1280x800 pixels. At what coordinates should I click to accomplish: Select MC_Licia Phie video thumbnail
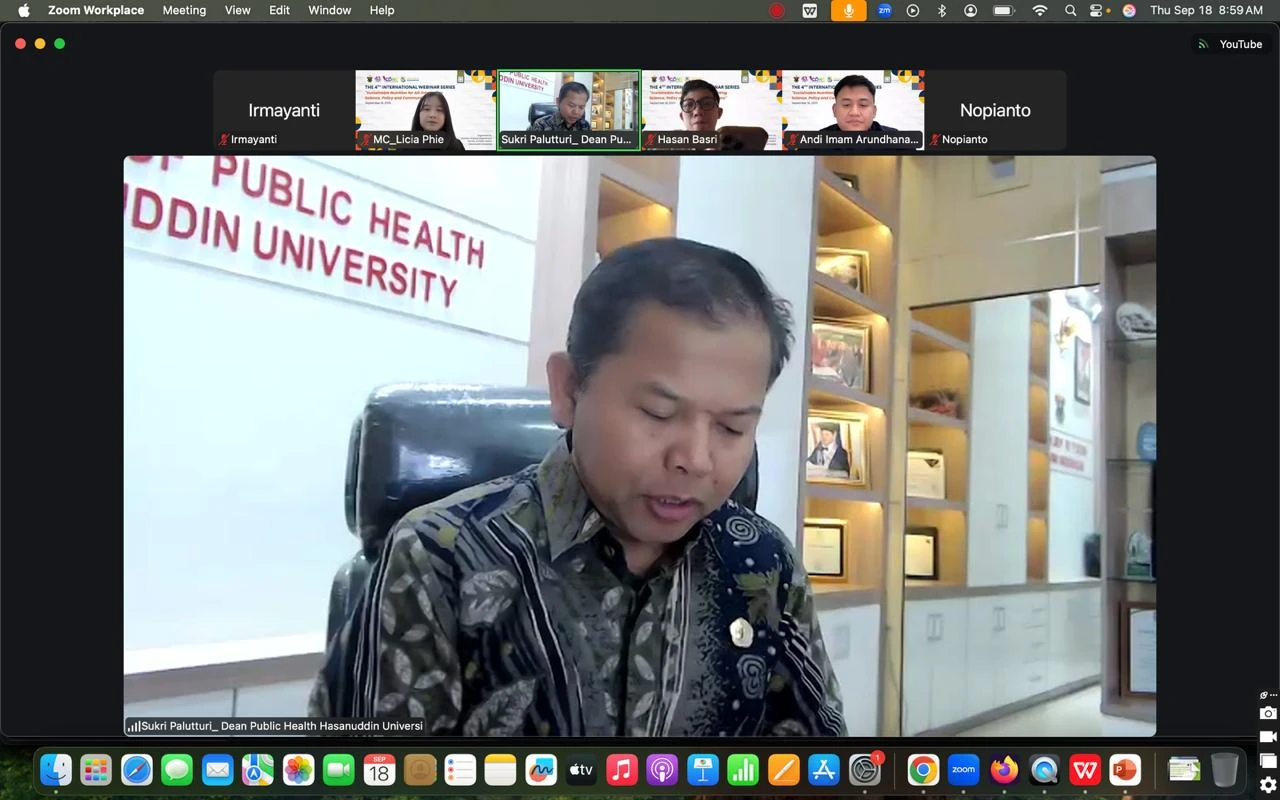tap(426, 110)
